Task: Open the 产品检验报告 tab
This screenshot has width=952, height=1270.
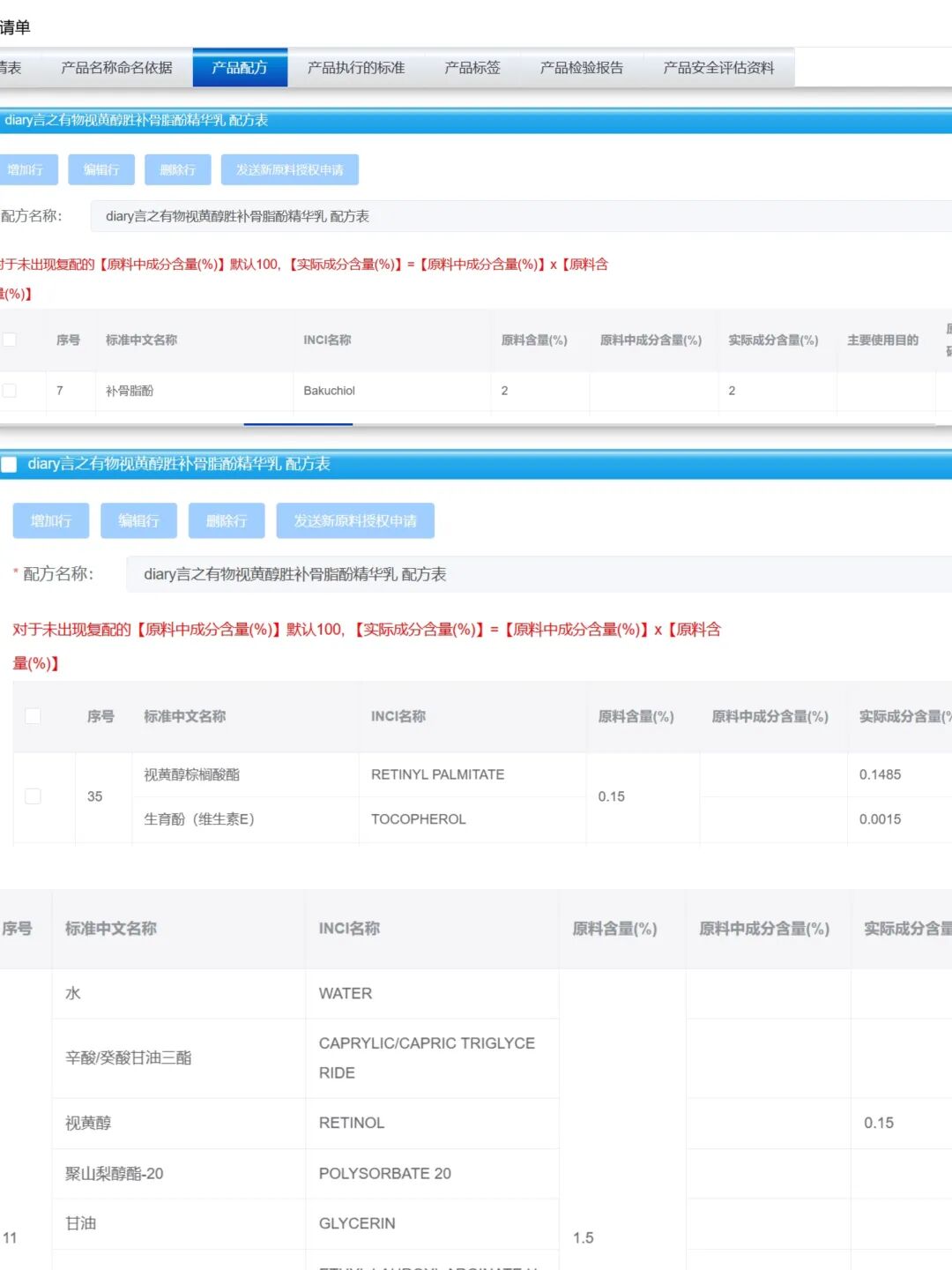Action: click(582, 68)
